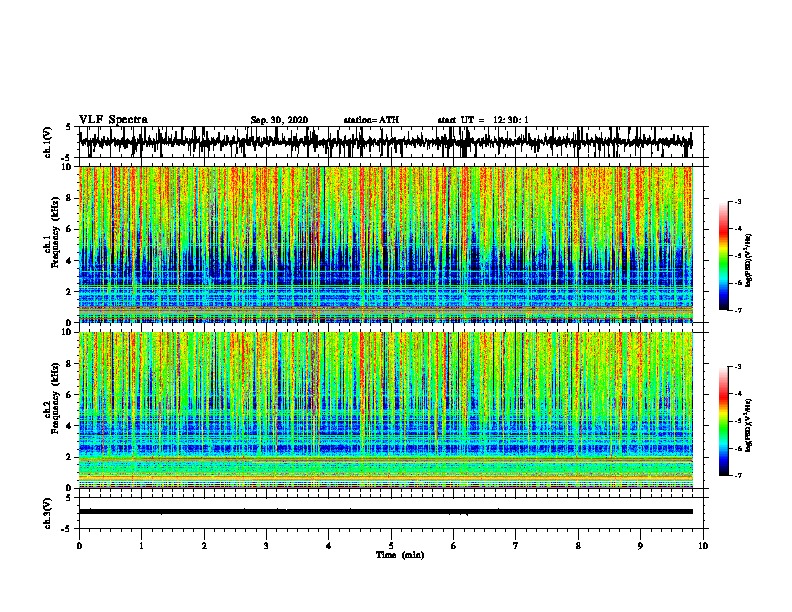This screenshot has width=792, height=612.
Task: Click the ch.1 frequency axis "6" tick label
Action: point(70,229)
